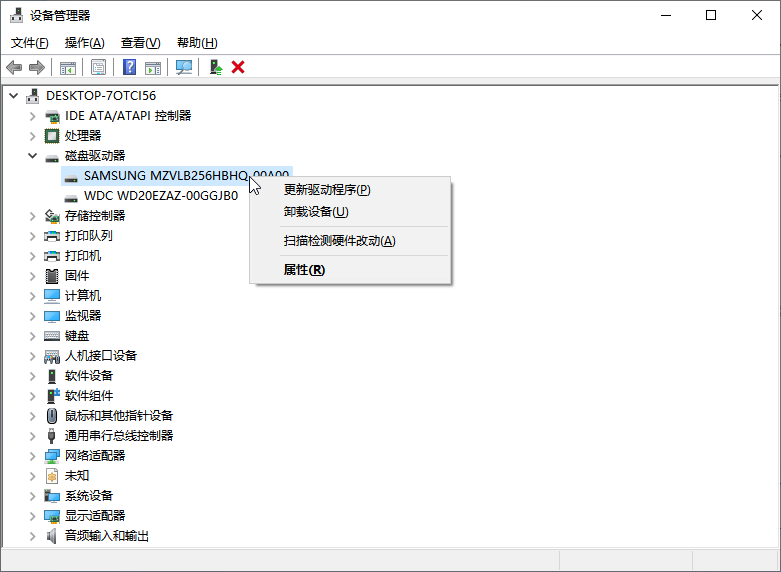This screenshot has width=781, height=572.
Task: Open the Properties toolbar icon
Action: 99,67
